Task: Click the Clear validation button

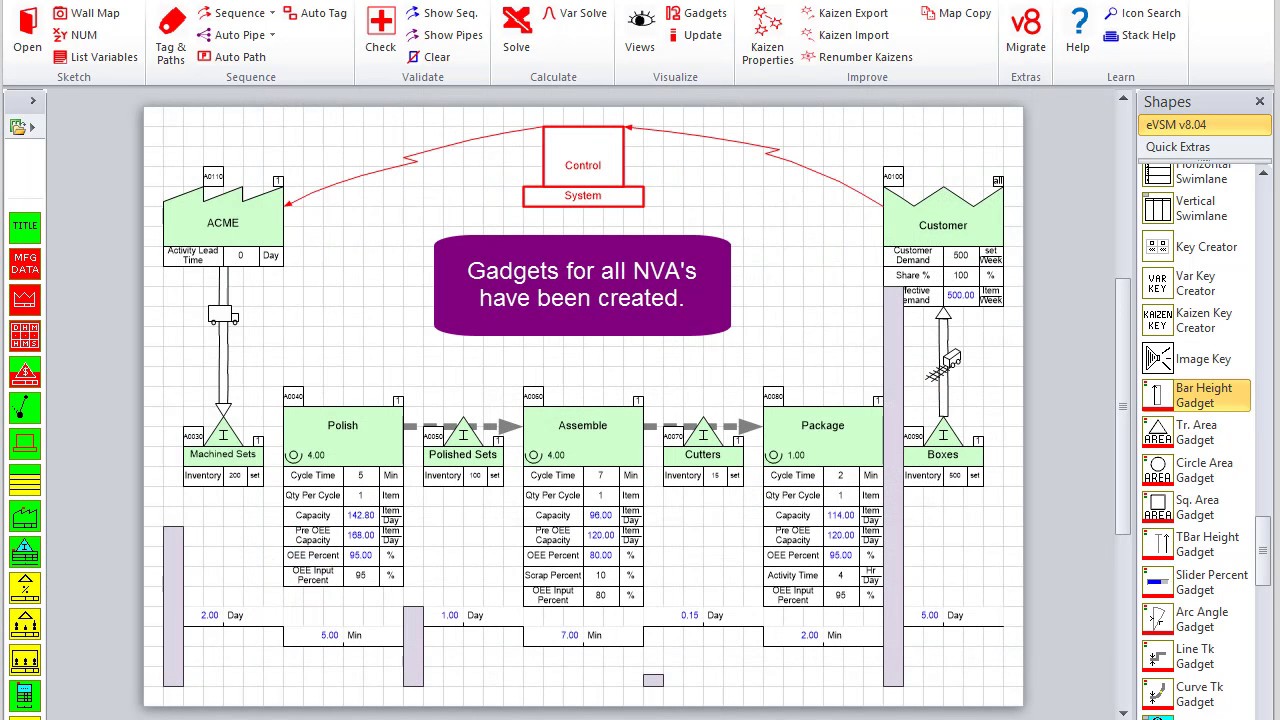Action: click(x=428, y=57)
